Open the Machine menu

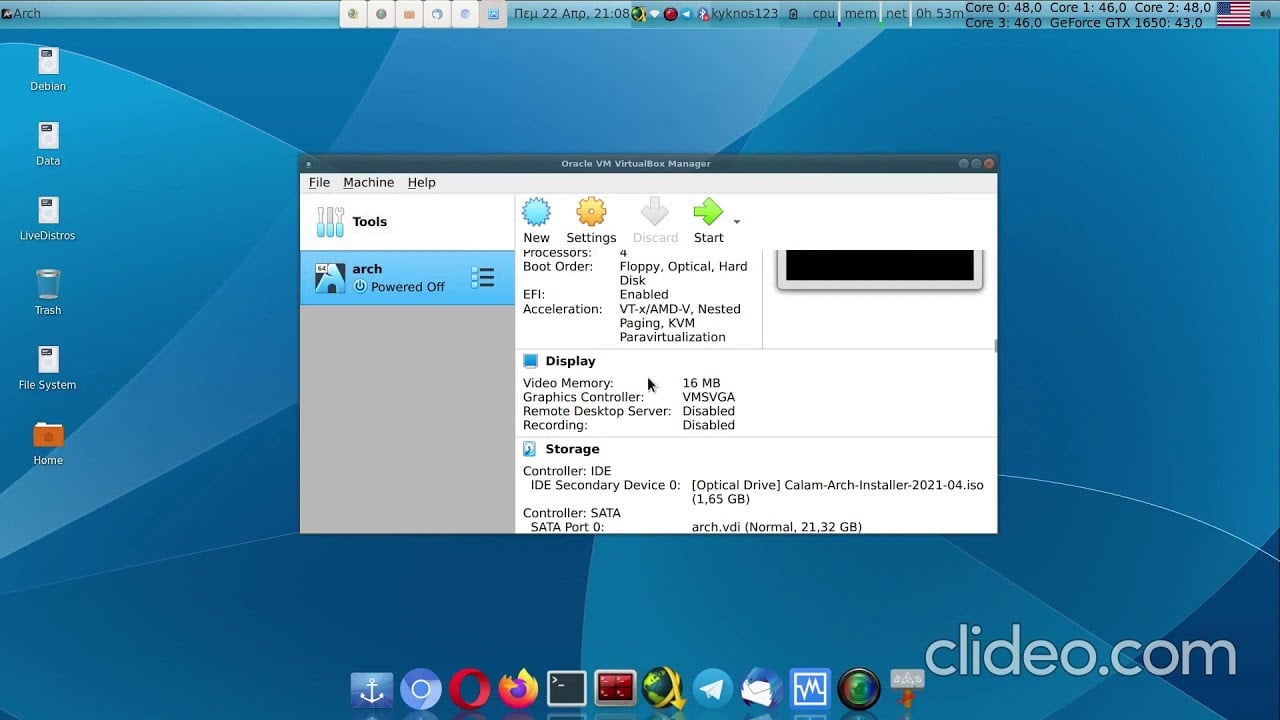(368, 182)
